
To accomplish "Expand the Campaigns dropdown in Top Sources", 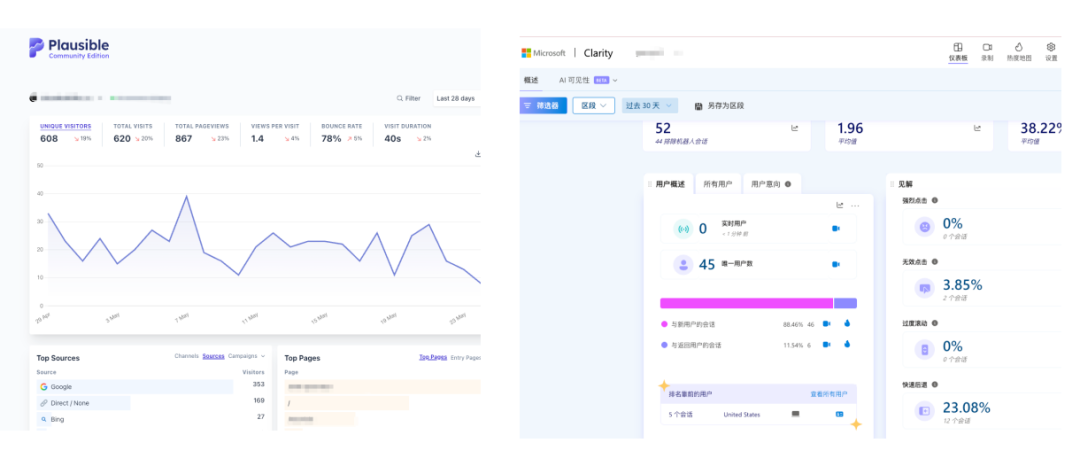I will 247,356.
